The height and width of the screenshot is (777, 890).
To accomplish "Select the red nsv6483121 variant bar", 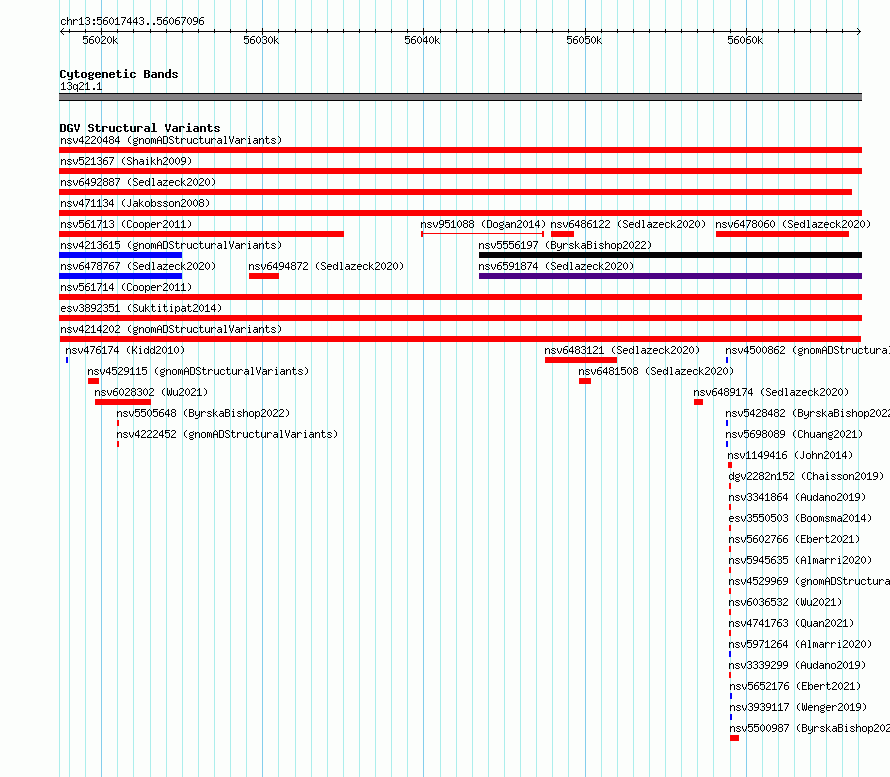I will (x=581, y=360).
